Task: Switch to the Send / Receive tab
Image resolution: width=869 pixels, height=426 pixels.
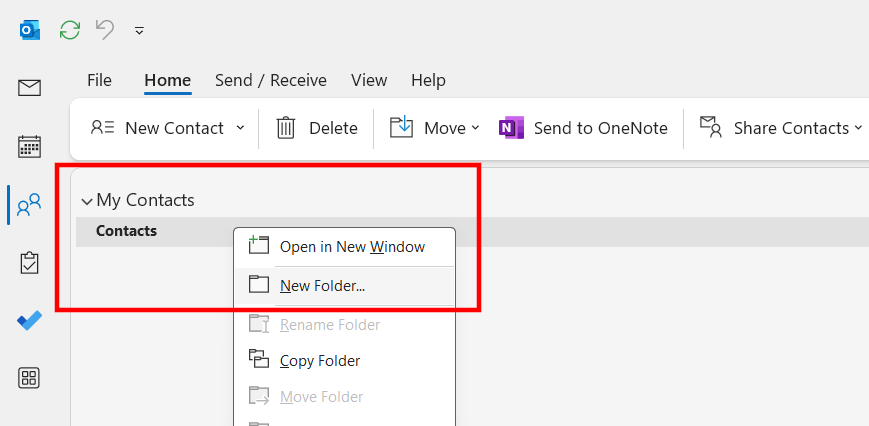Action: point(271,81)
